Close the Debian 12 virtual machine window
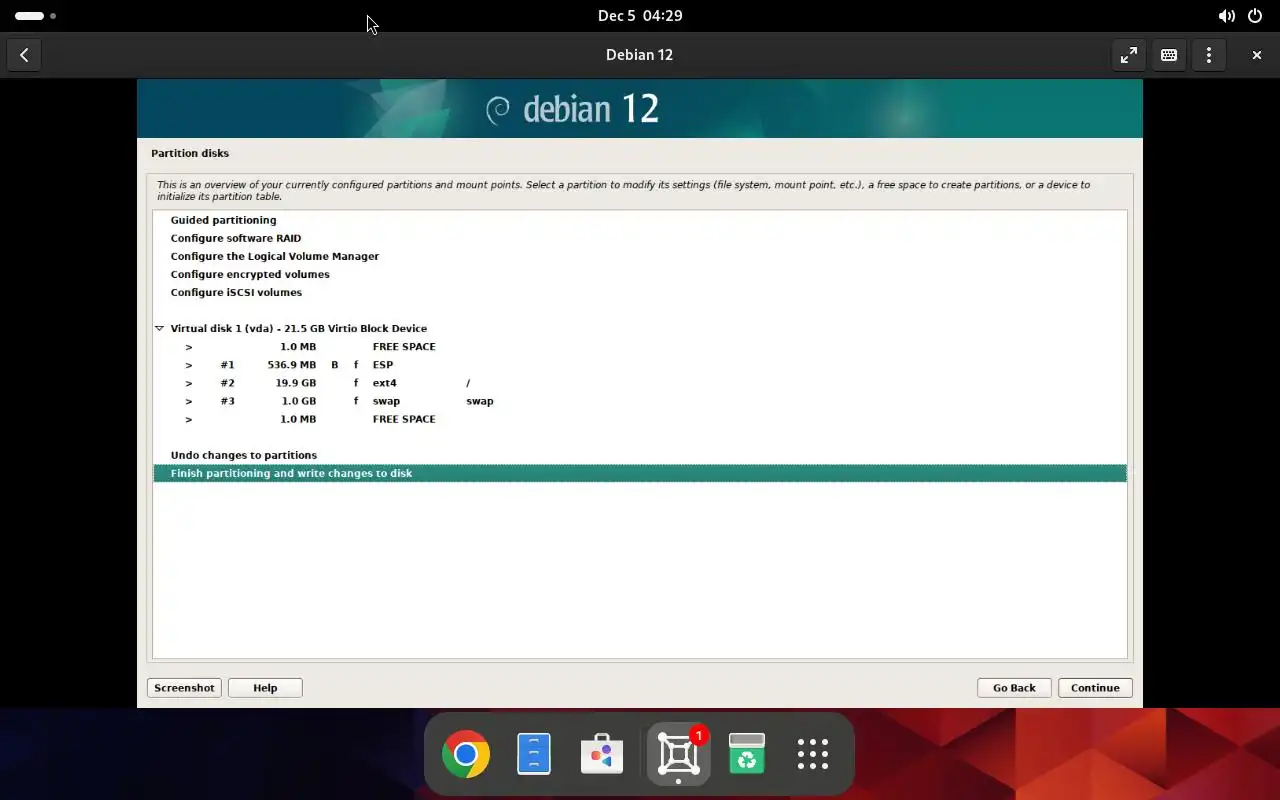Screen dimensions: 1280x800 click(1256, 55)
